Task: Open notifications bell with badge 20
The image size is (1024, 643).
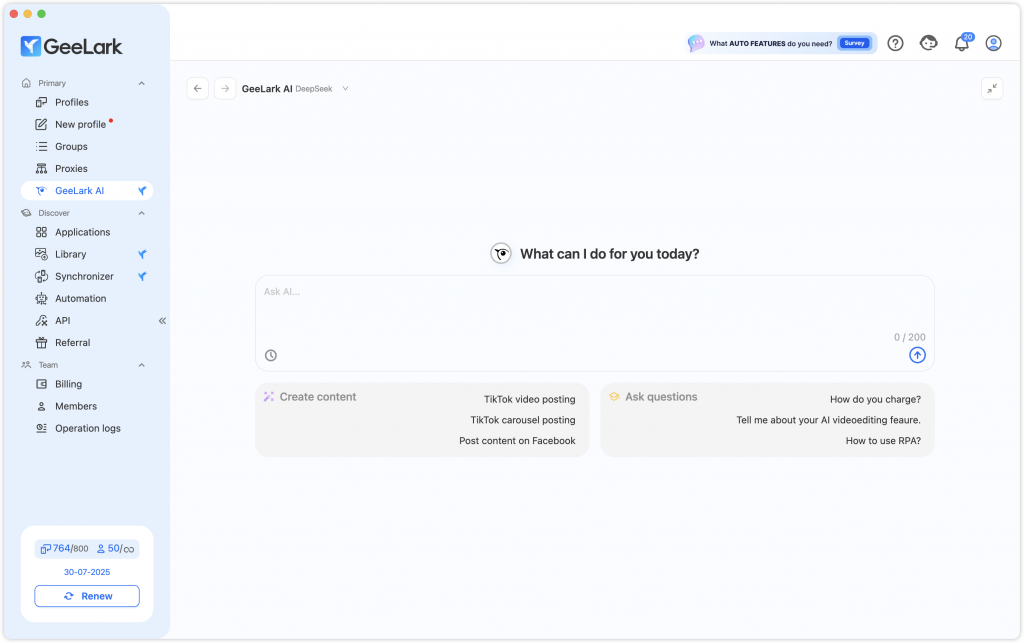Action: 962,43
